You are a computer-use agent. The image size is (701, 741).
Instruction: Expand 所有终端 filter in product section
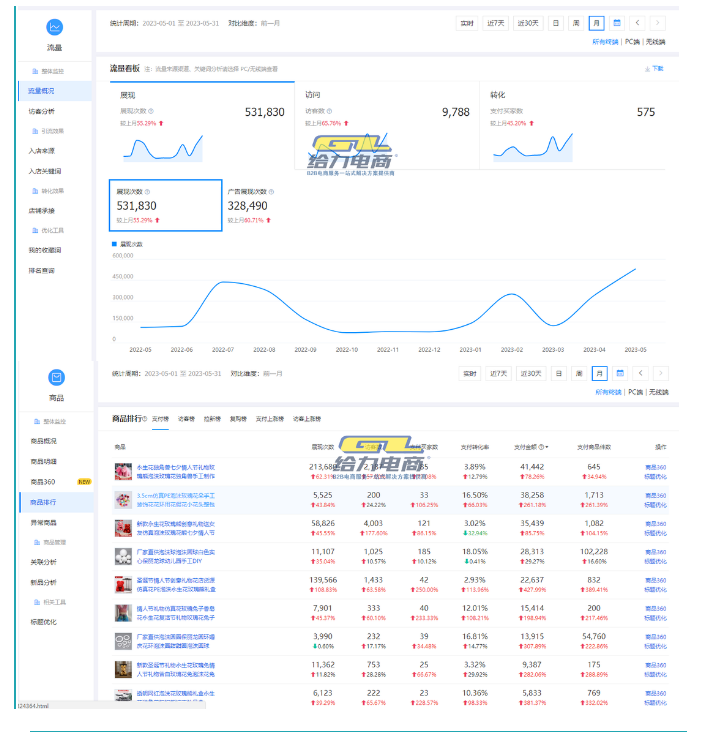[x=607, y=393]
